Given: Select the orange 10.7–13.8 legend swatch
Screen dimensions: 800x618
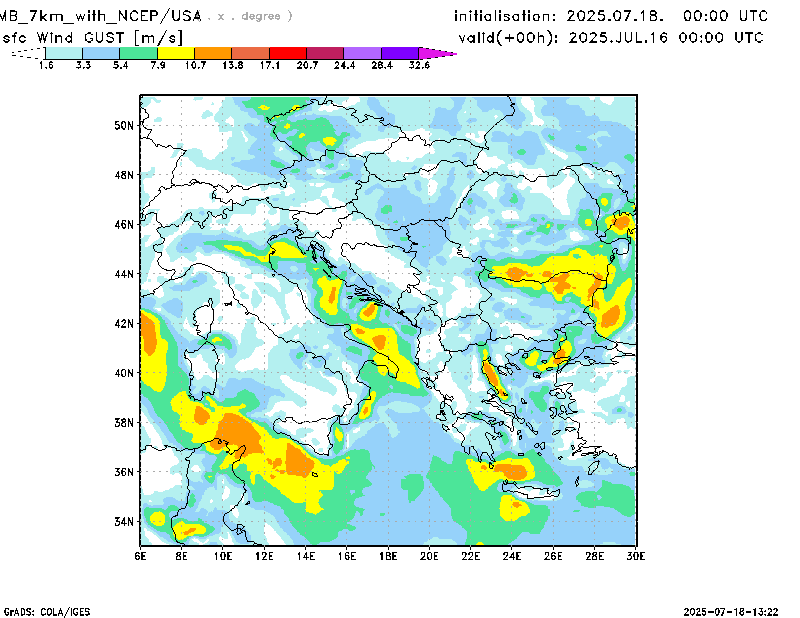Looking at the screenshot, I should 213,53.
